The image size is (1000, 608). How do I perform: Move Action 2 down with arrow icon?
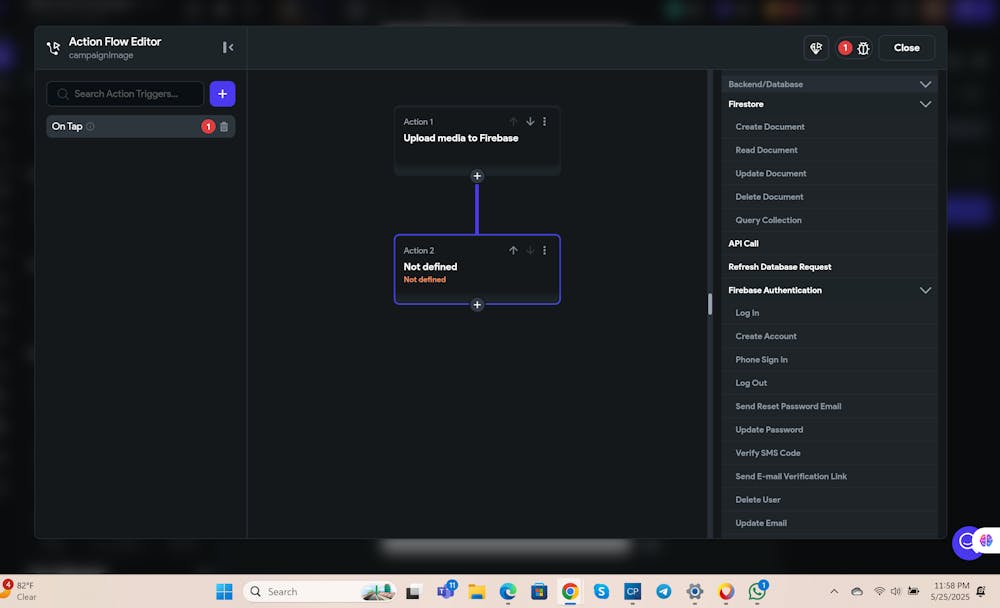tap(530, 250)
